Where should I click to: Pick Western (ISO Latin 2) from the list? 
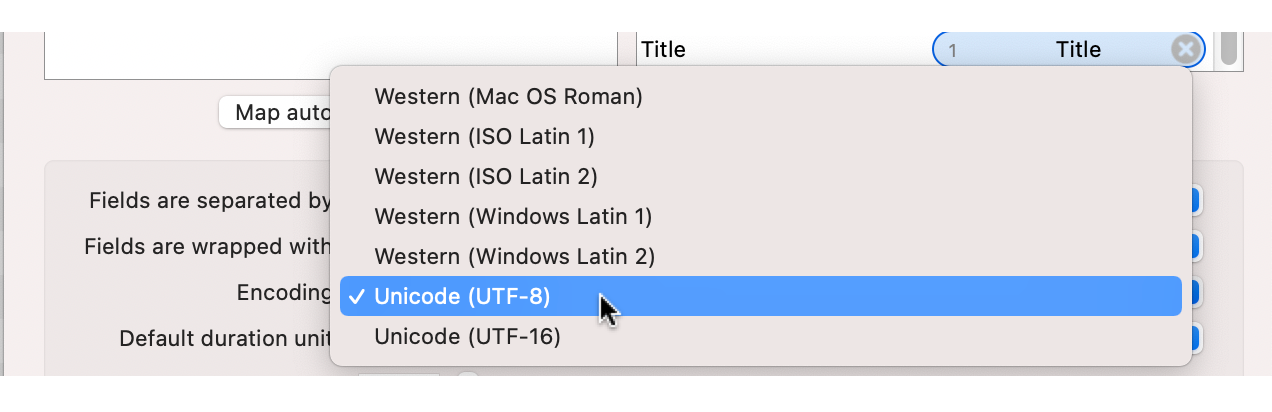pos(485,177)
